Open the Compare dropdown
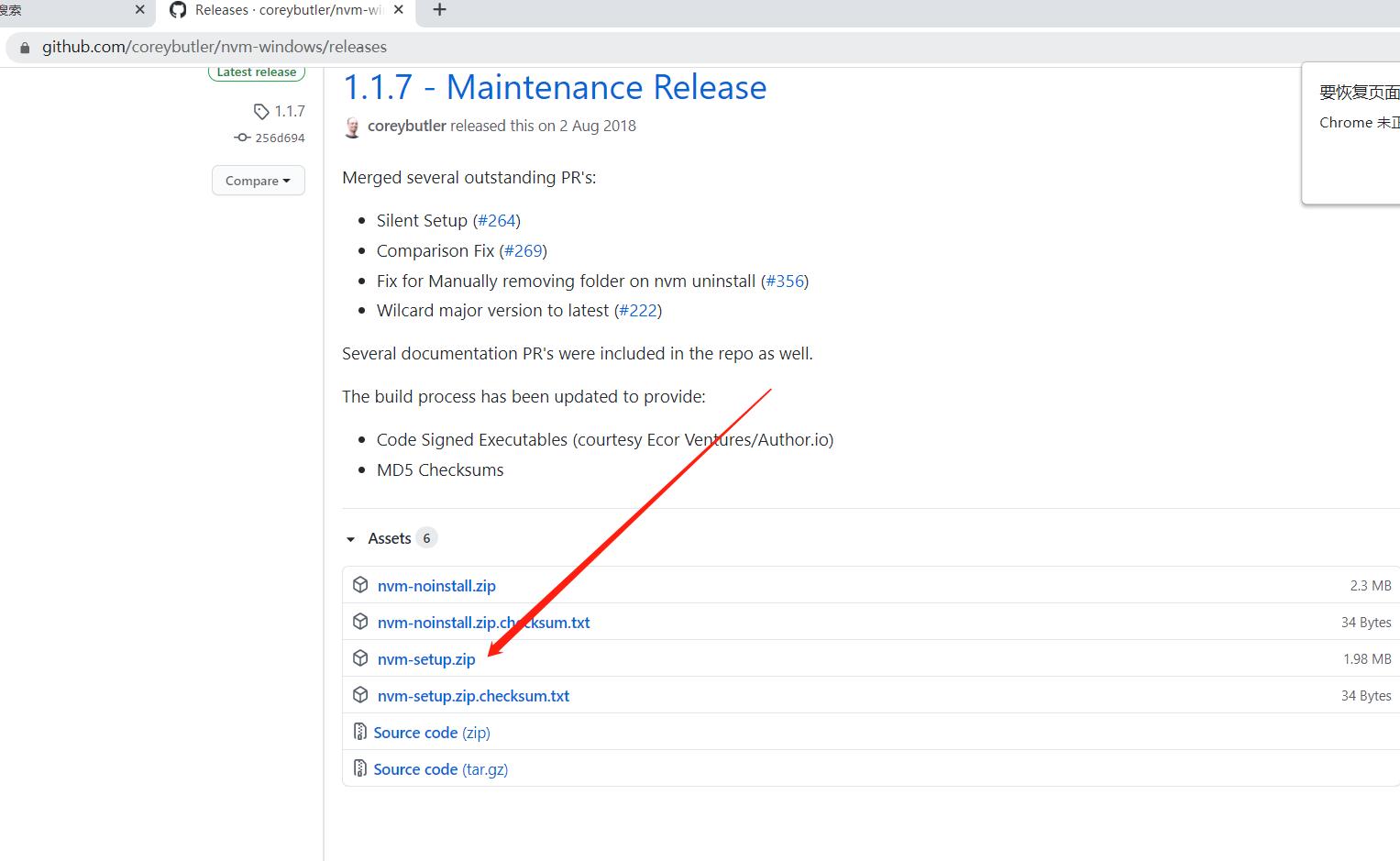The height and width of the screenshot is (861, 1400). tap(259, 181)
